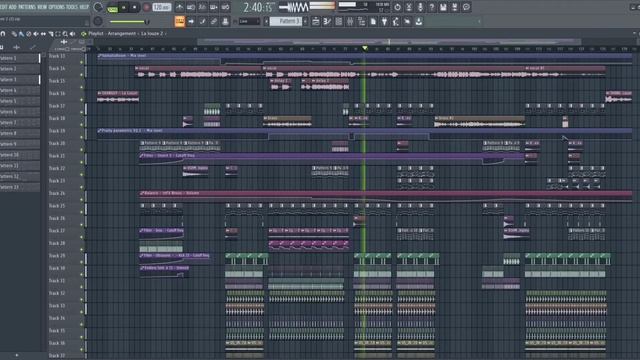The width and height of the screenshot is (640, 360).
Task: Mute Track 16 using its green dot
Action: coord(82,100)
